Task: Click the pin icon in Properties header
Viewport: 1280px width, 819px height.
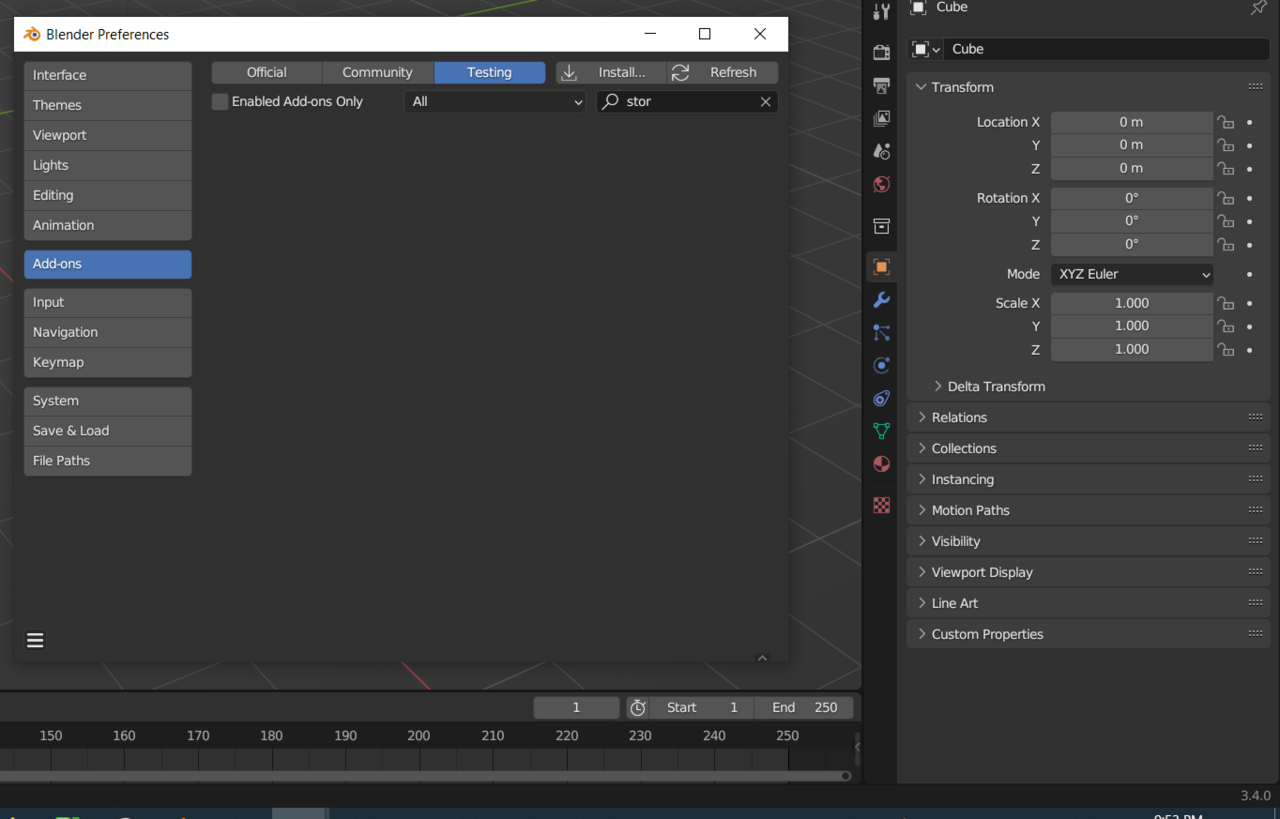Action: (1258, 8)
